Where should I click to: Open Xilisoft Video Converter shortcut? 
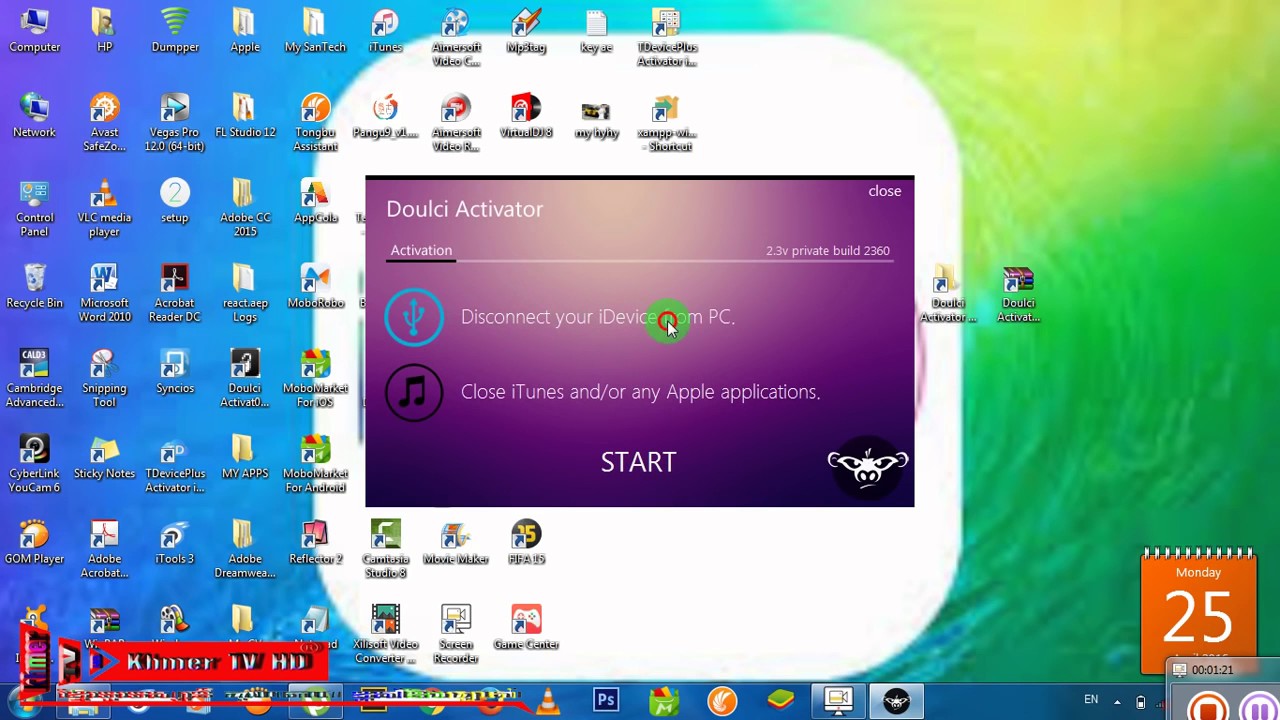click(385, 634)
